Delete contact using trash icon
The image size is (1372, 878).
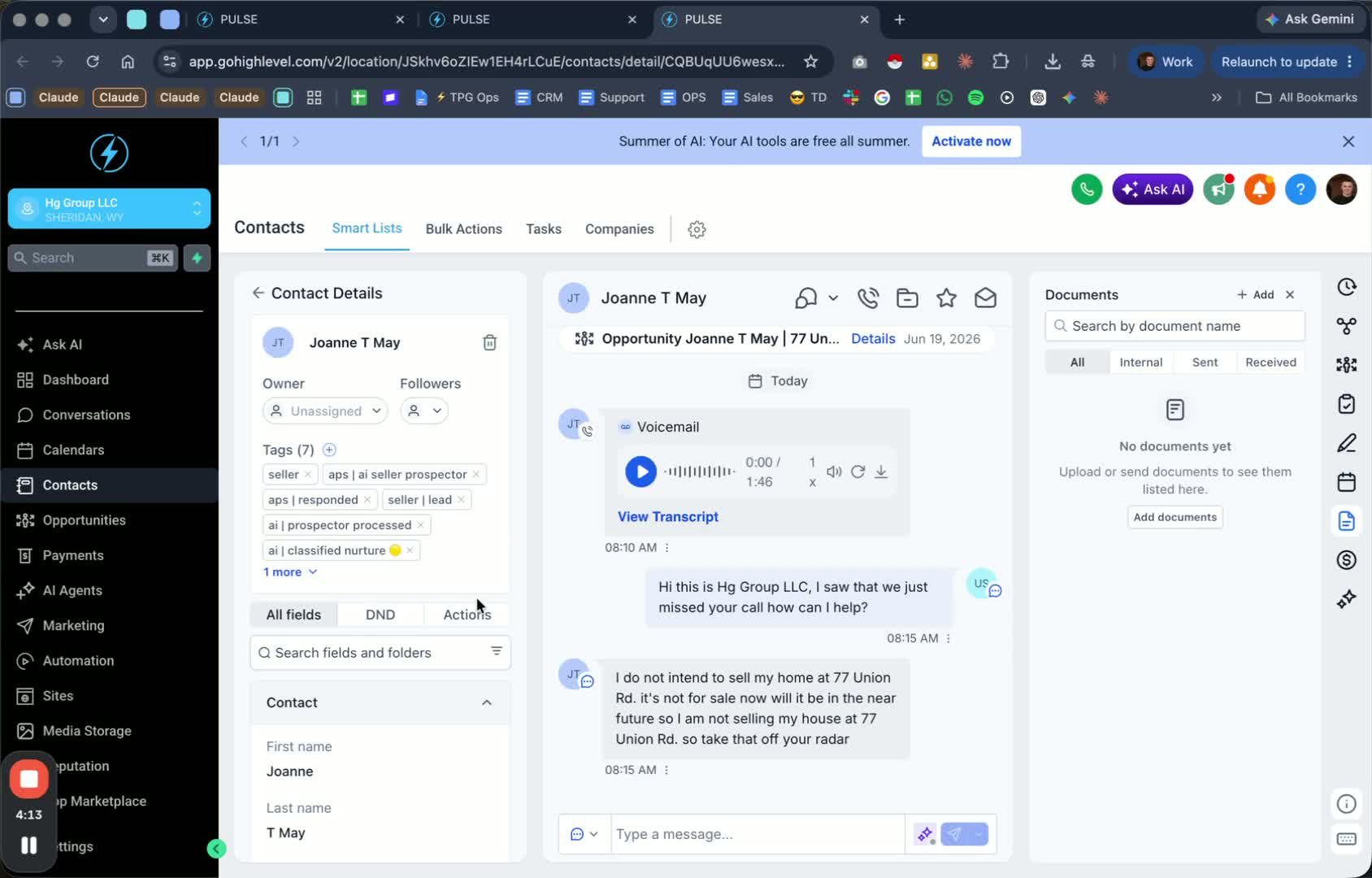(x=489, y=342)
